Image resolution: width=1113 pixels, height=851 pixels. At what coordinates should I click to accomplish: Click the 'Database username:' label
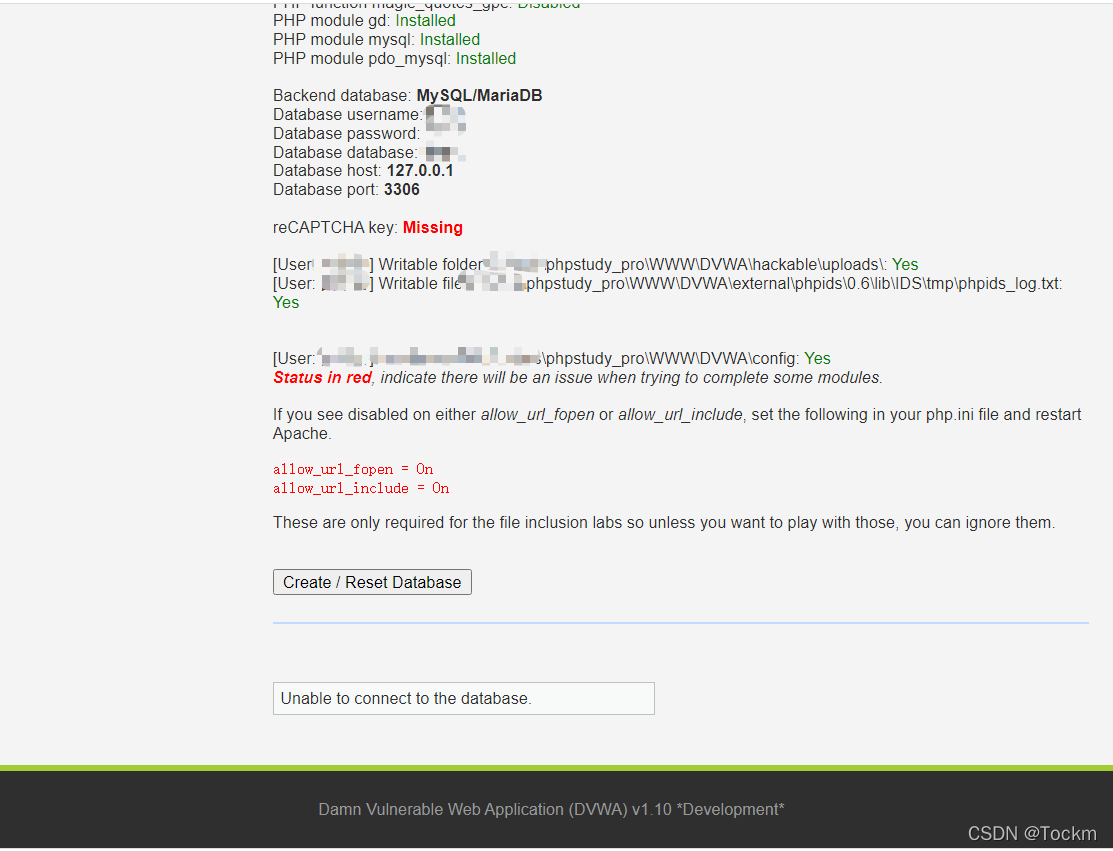[x=348, y=114]
